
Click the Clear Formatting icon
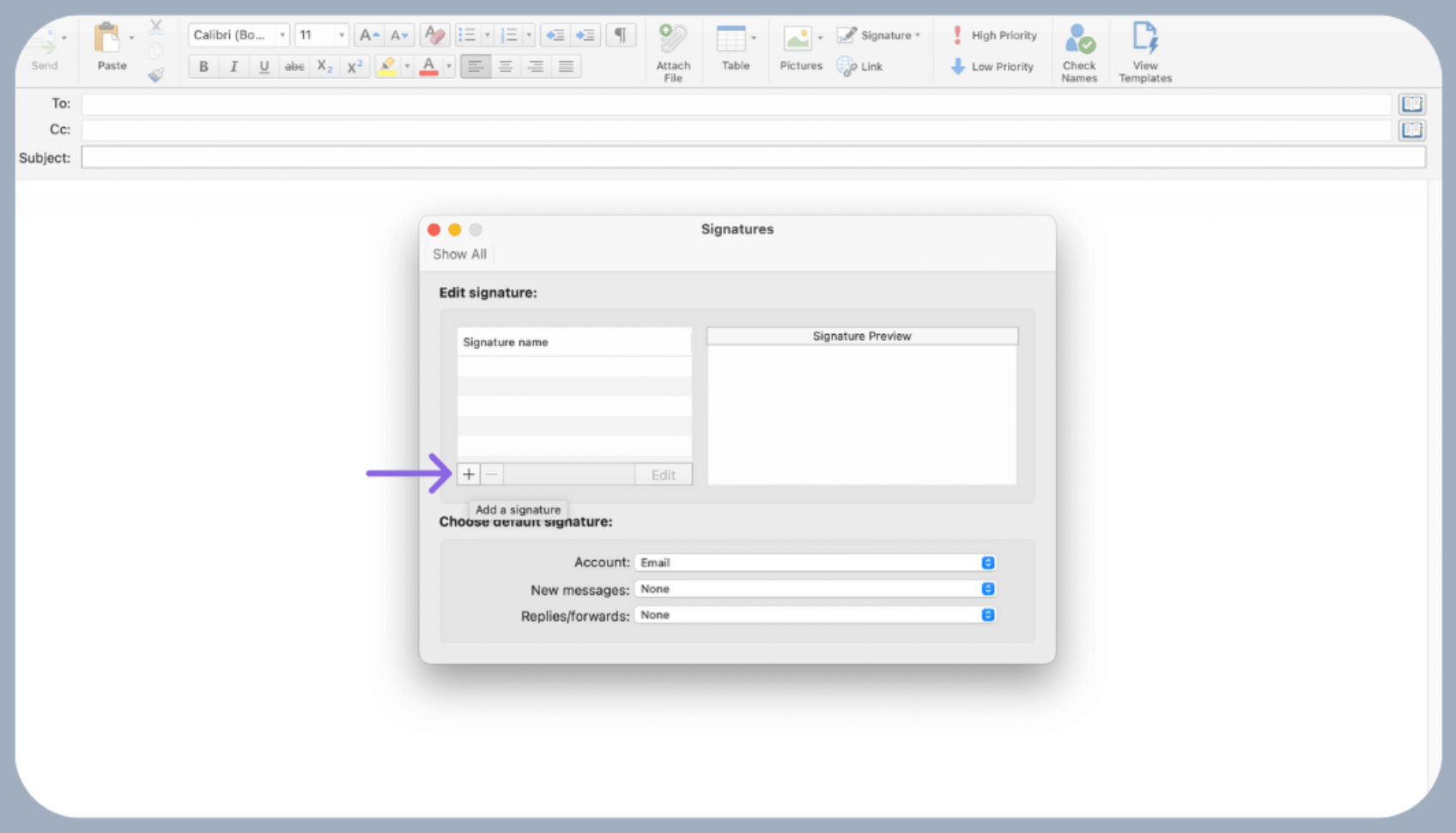[435, 35]
